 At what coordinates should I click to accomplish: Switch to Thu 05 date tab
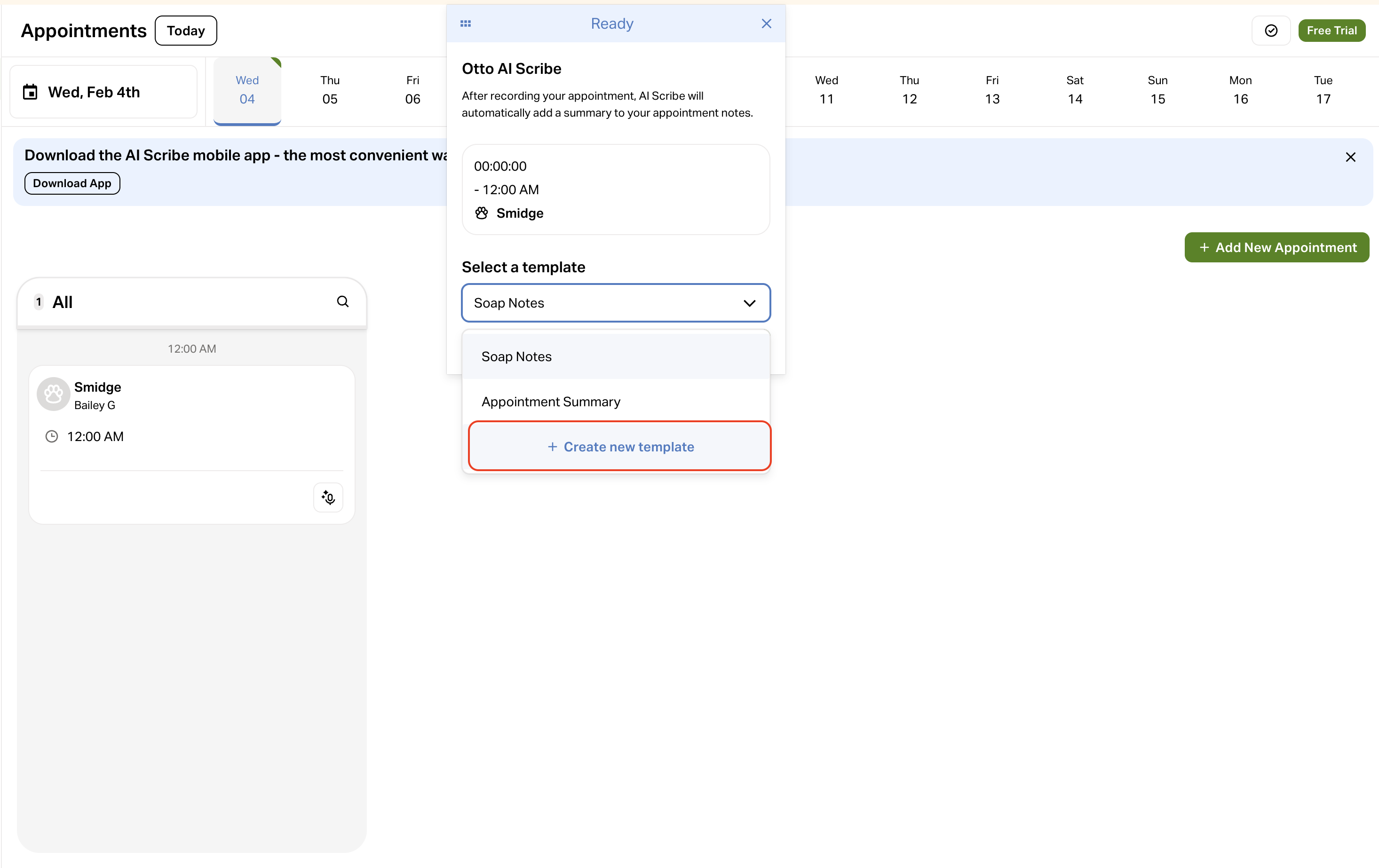click(330, 90)
